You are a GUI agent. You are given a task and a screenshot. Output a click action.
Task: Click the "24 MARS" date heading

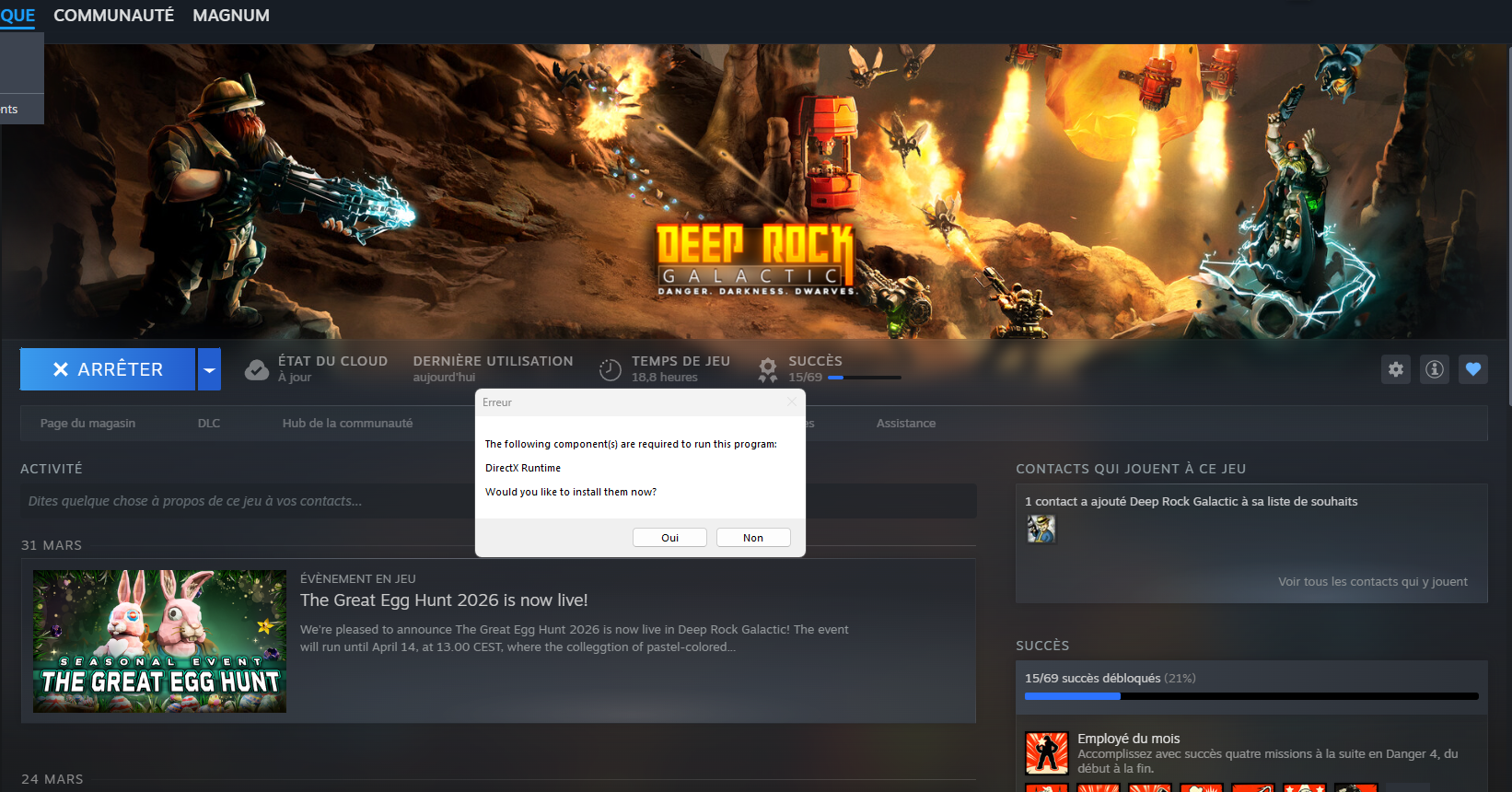click(x=52, y=779)
